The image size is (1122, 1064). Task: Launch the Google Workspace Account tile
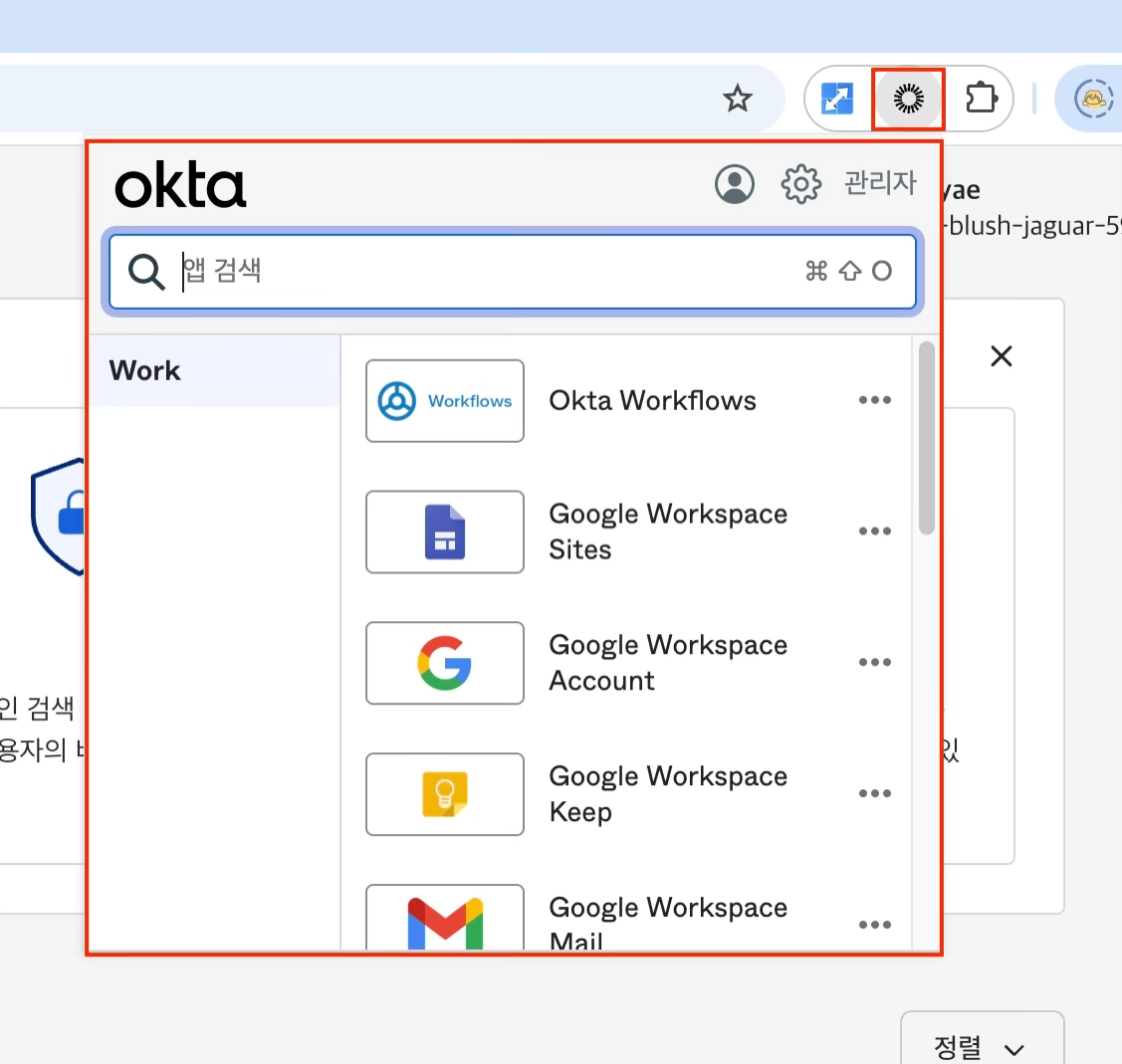click(x=444, y=663)
